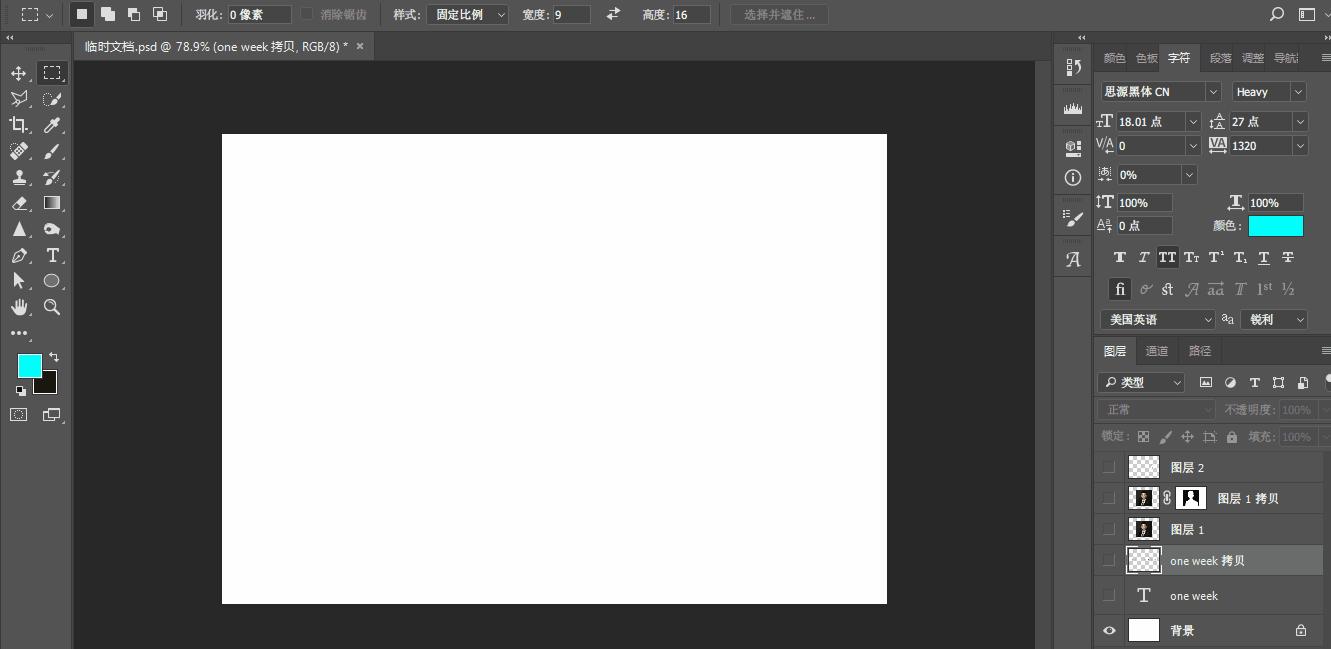Select the 临时文档.psd document tab
1331x649 pixels.
pos(216,46)
